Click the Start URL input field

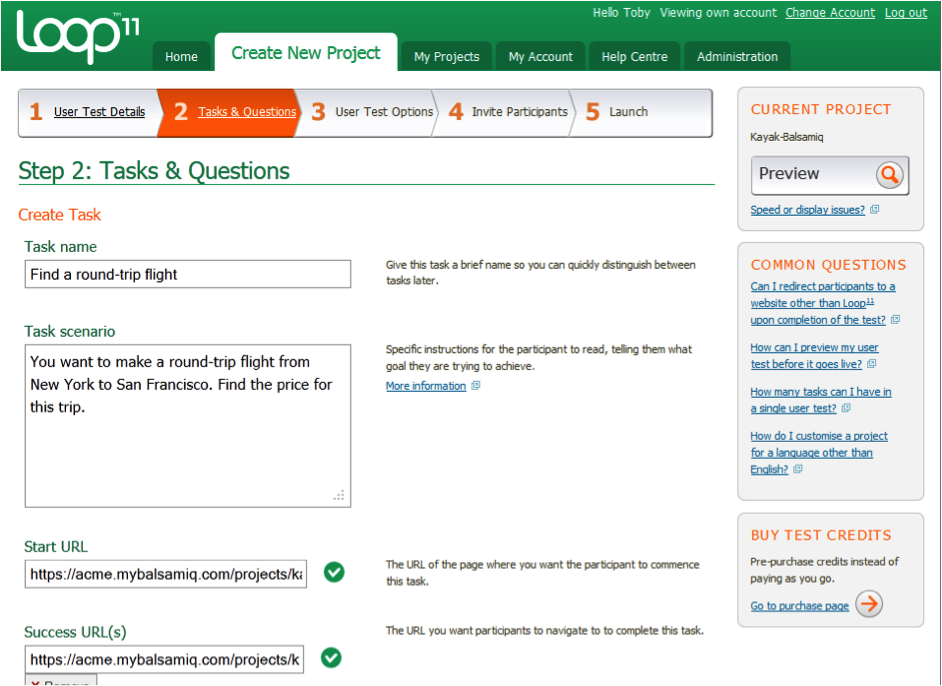point(166,574)
